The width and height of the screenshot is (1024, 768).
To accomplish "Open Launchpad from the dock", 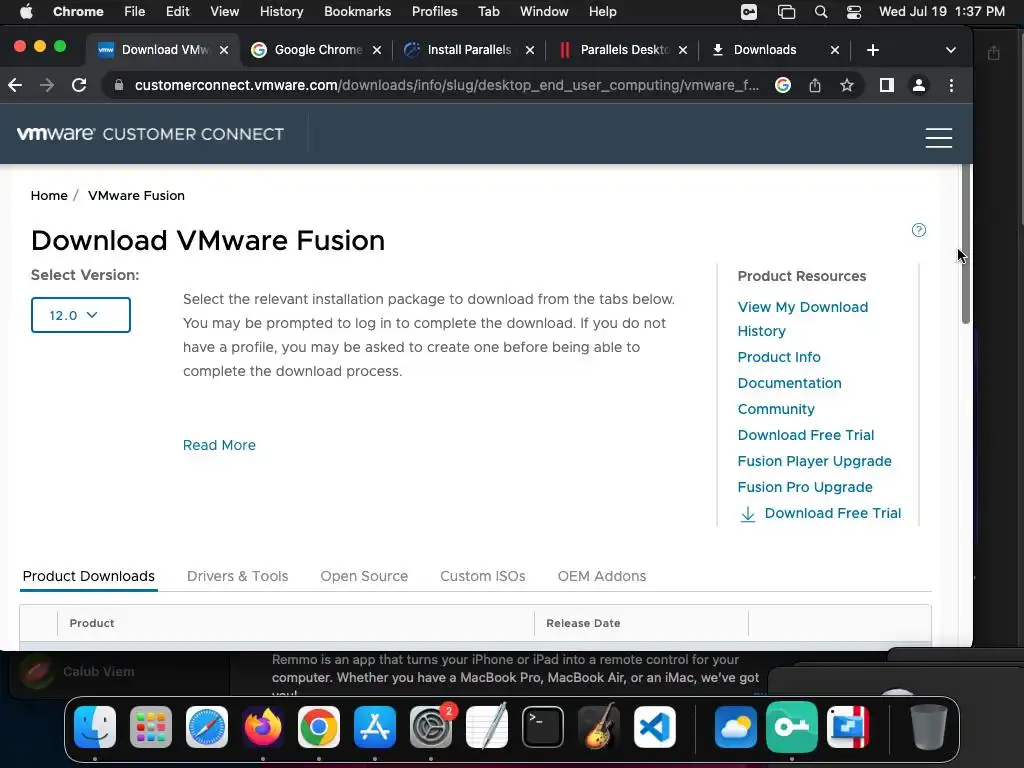I will coord(151,727).
